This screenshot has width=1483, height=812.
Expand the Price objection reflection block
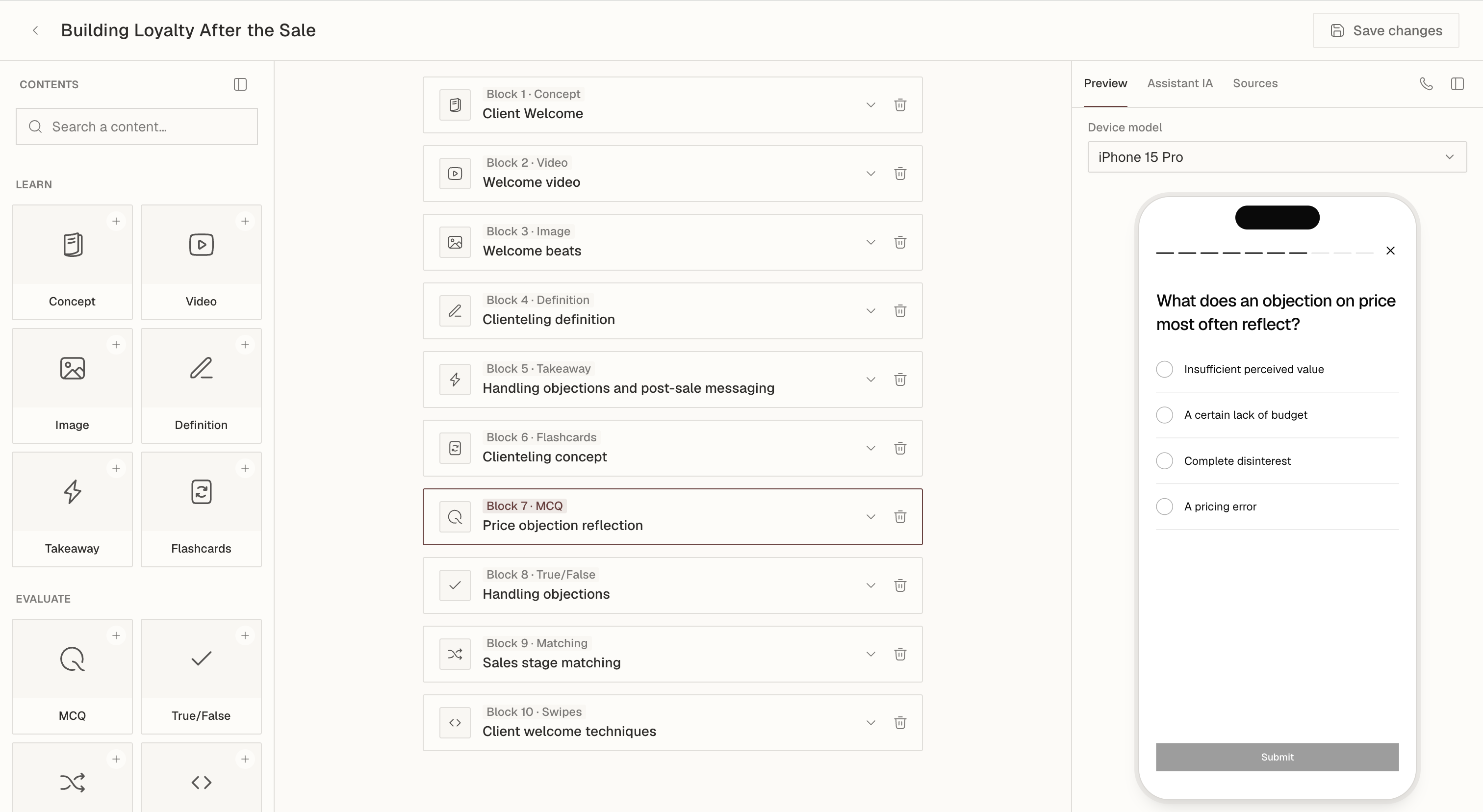coord(870,517)
